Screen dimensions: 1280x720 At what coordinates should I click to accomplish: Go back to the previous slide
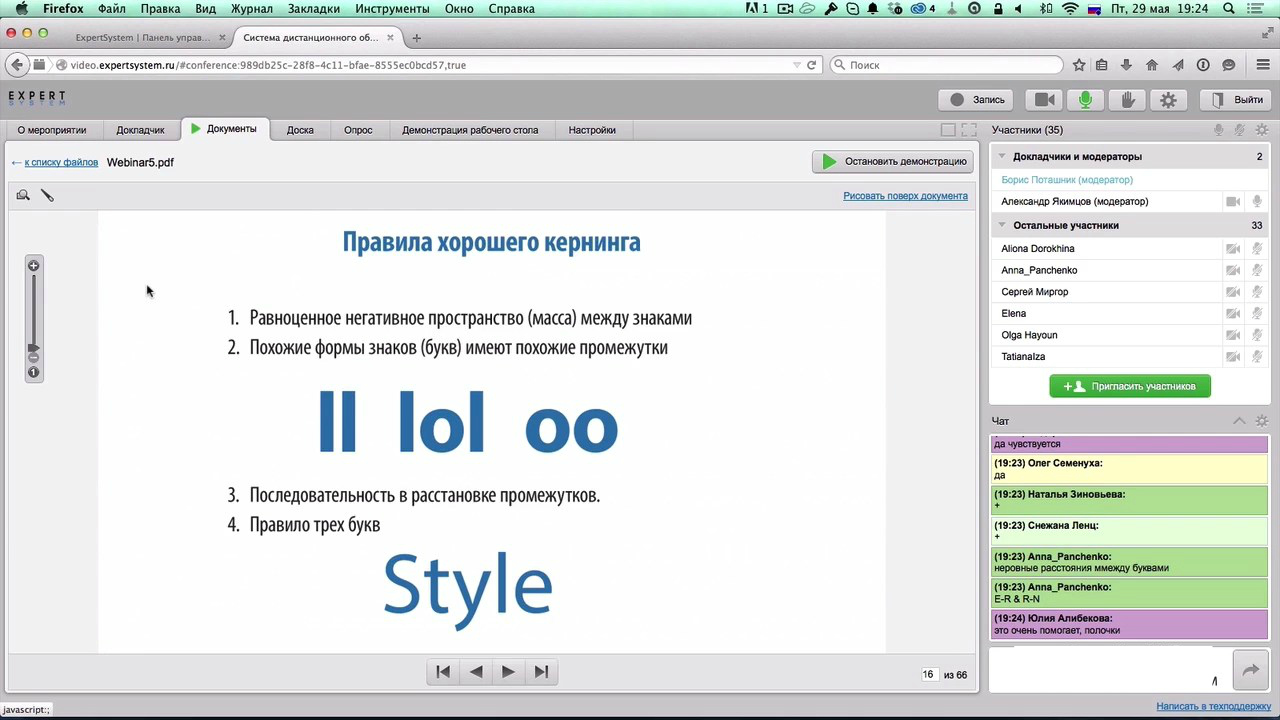click(476, 672)
